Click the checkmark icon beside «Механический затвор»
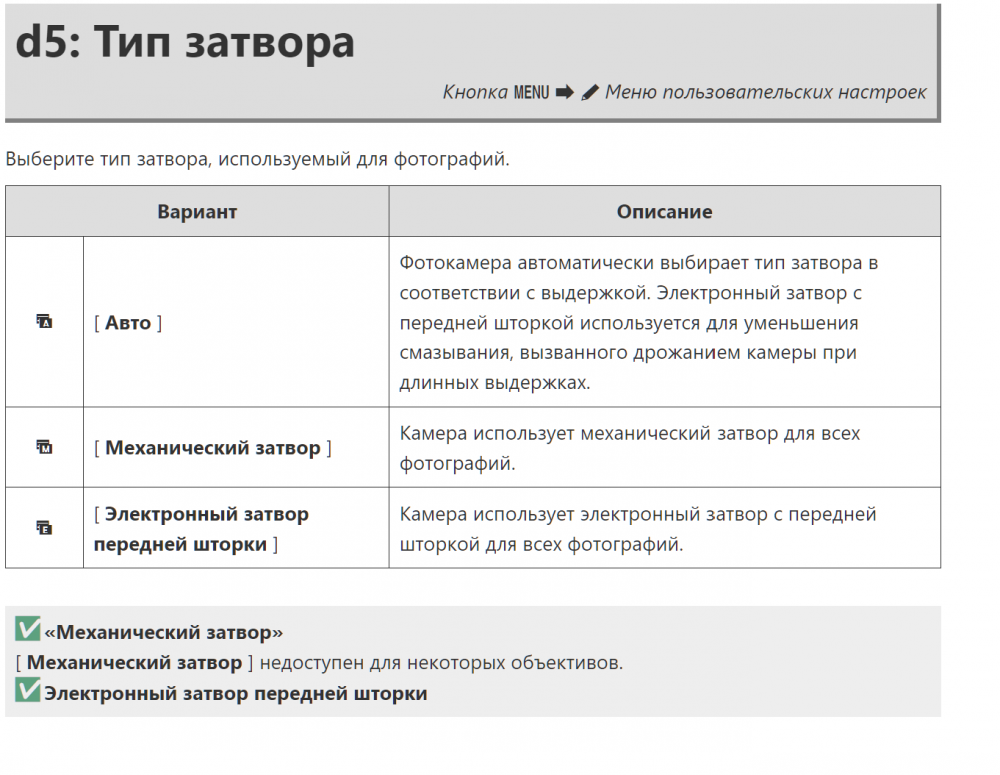 coord(27,629)
